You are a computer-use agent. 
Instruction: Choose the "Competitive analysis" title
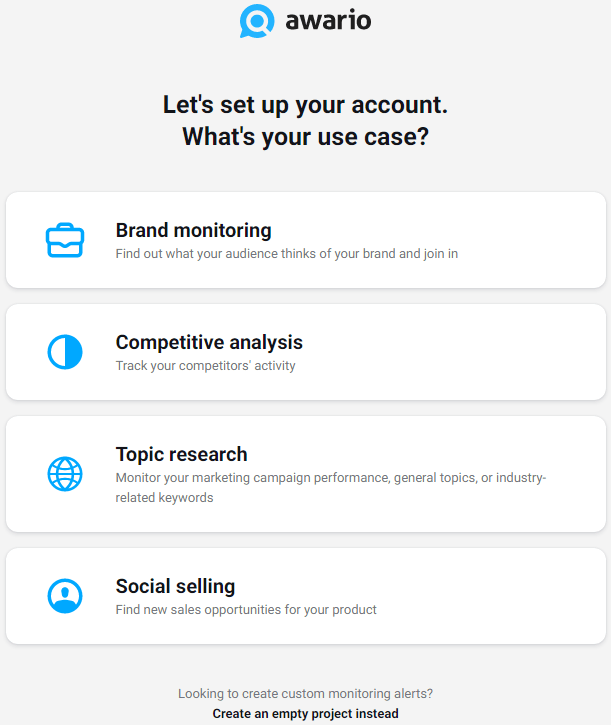(209, 342)
